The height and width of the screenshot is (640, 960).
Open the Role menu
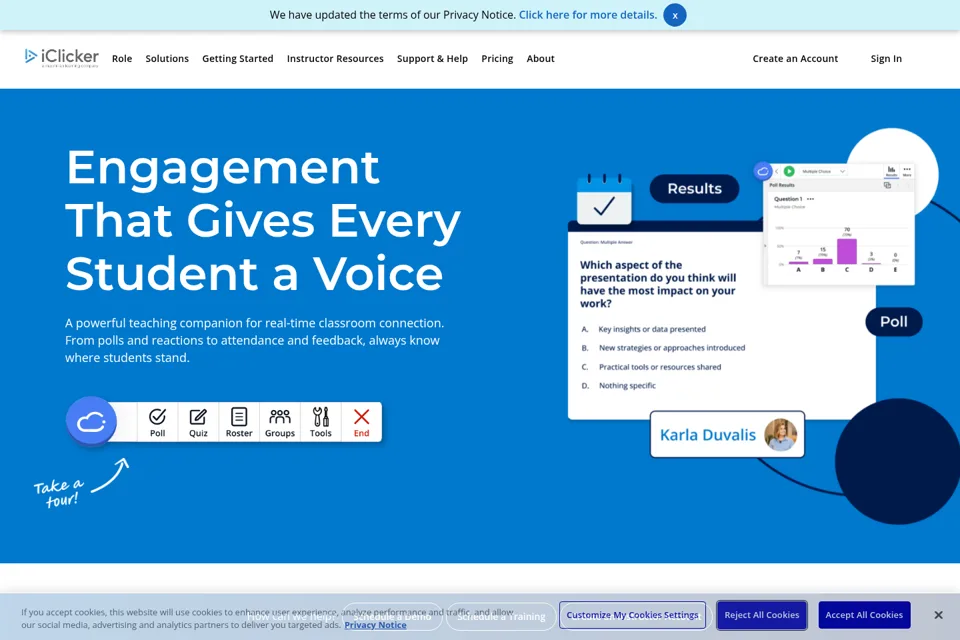coord(122,59)
